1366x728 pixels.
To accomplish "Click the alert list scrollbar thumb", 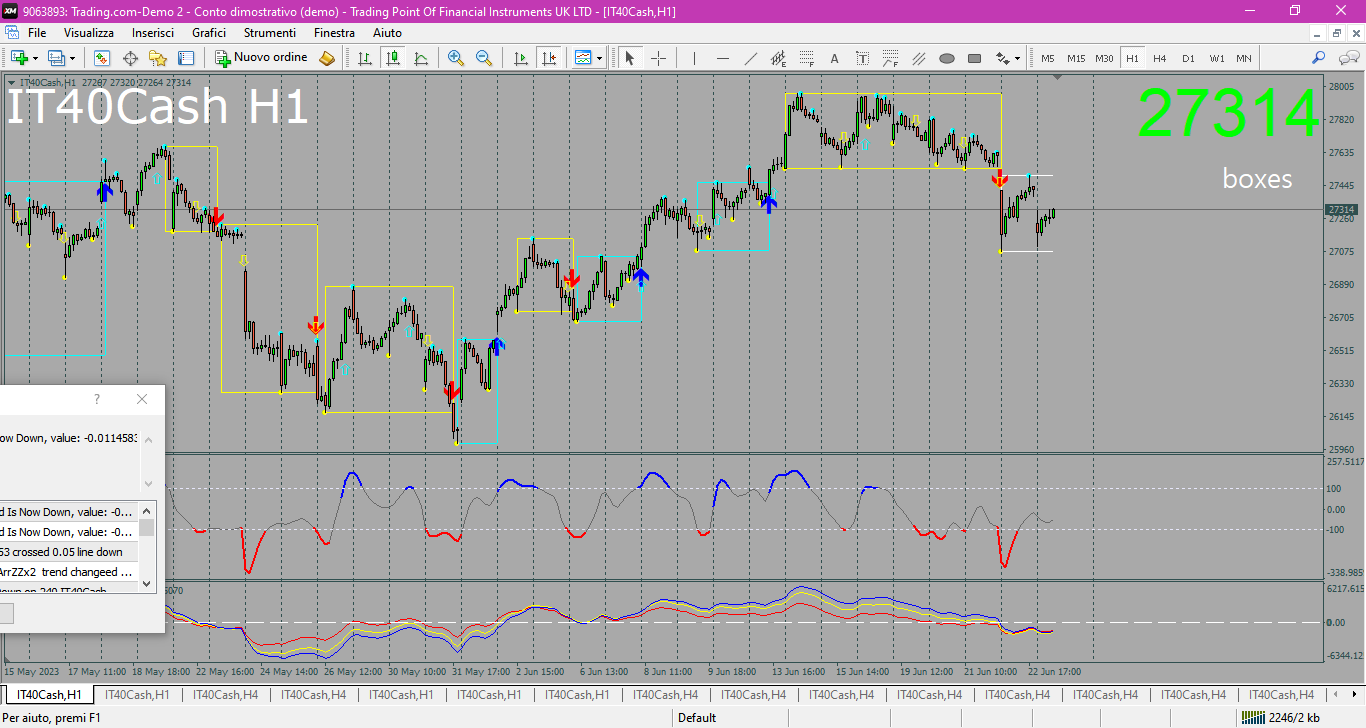I will [x=147, y=528].
